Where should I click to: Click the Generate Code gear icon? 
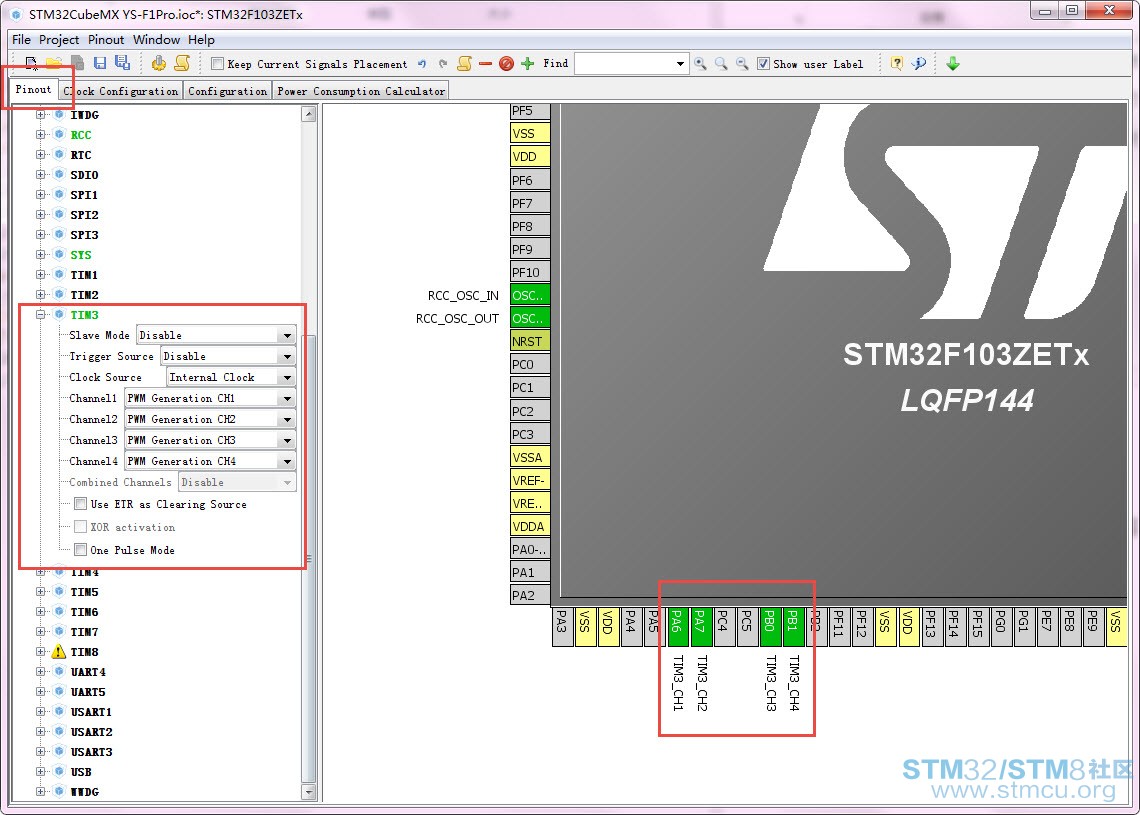158,63
